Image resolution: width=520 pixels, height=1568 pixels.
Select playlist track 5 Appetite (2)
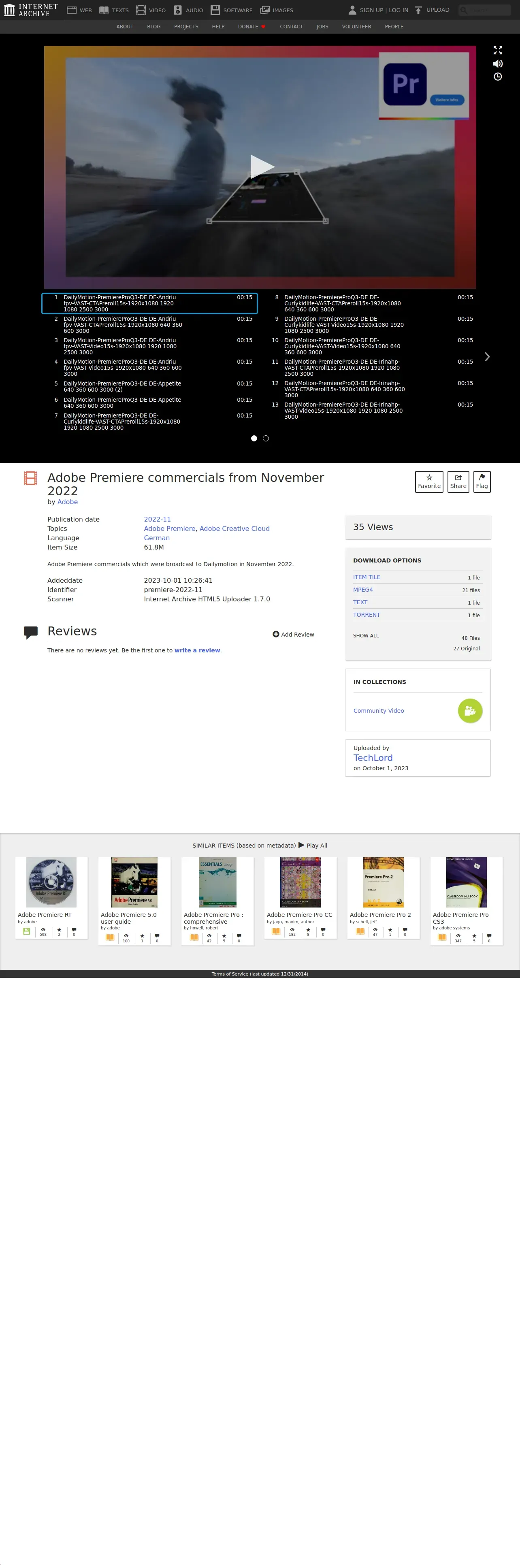[x=150, y=386]
